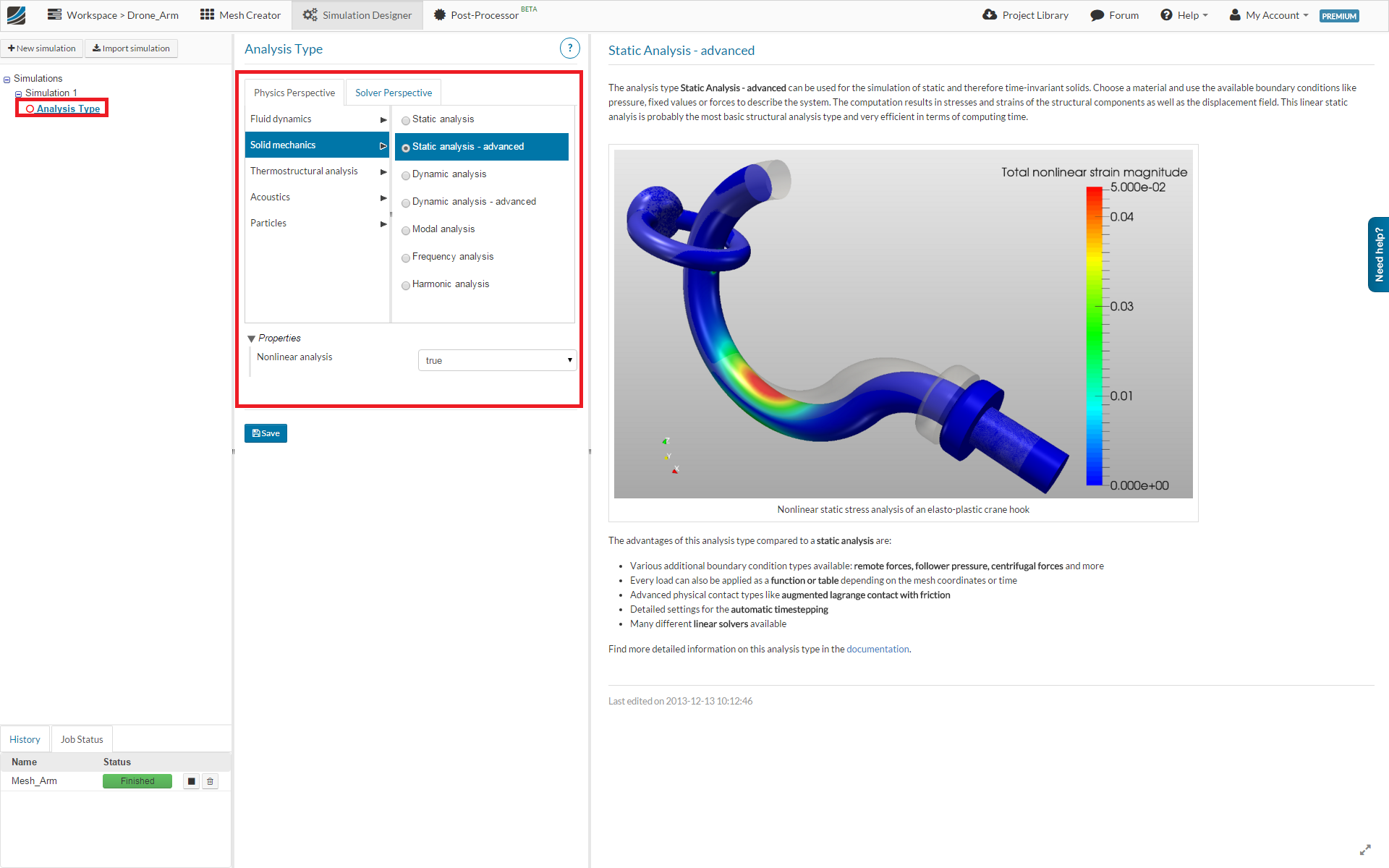Click the crane hook simulation image

(x=903, y=324)
